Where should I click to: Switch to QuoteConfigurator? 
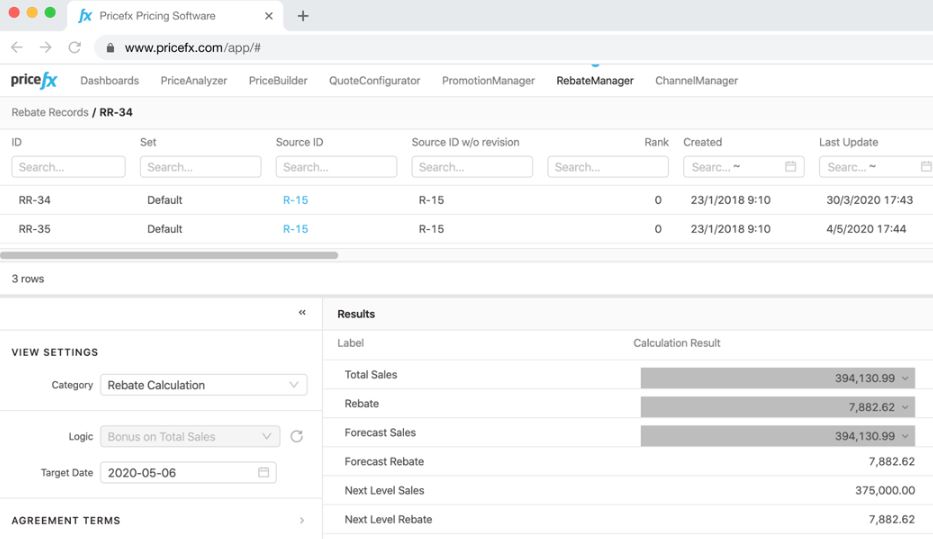[374, 80]
